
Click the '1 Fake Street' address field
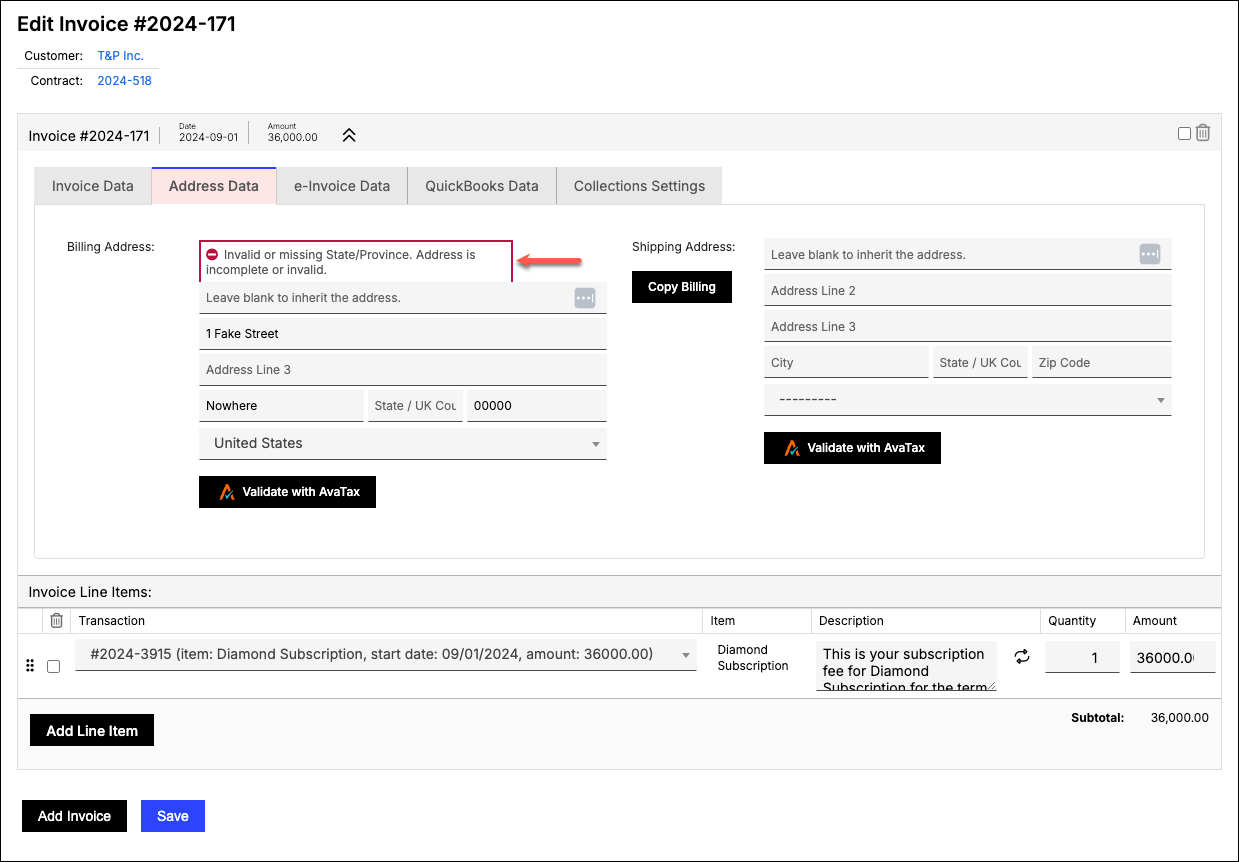coord(403,334)
